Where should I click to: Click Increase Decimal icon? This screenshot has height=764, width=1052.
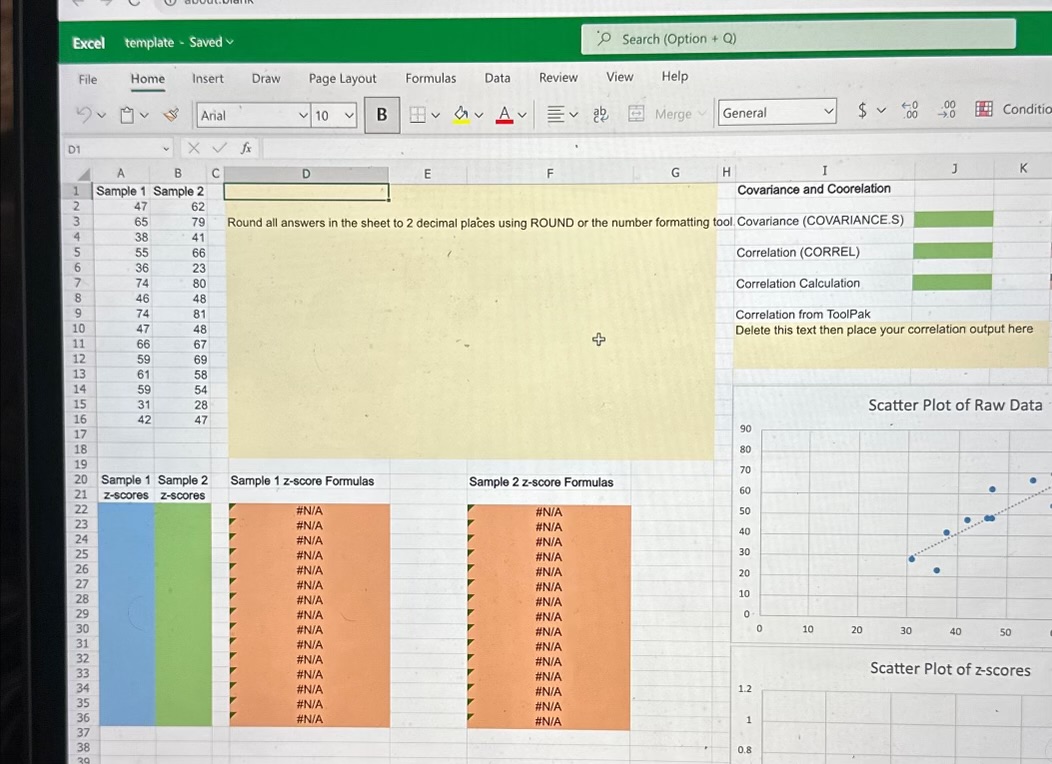click(x=910, y=110)
